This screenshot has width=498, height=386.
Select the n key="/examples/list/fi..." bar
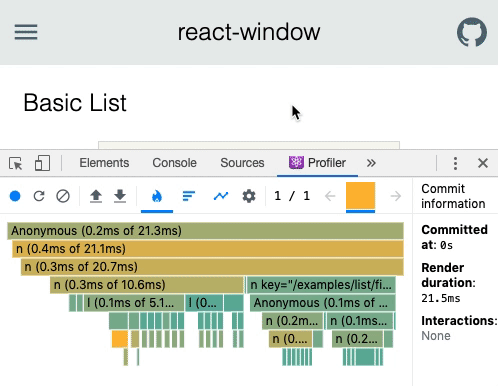tap(321, 285)
